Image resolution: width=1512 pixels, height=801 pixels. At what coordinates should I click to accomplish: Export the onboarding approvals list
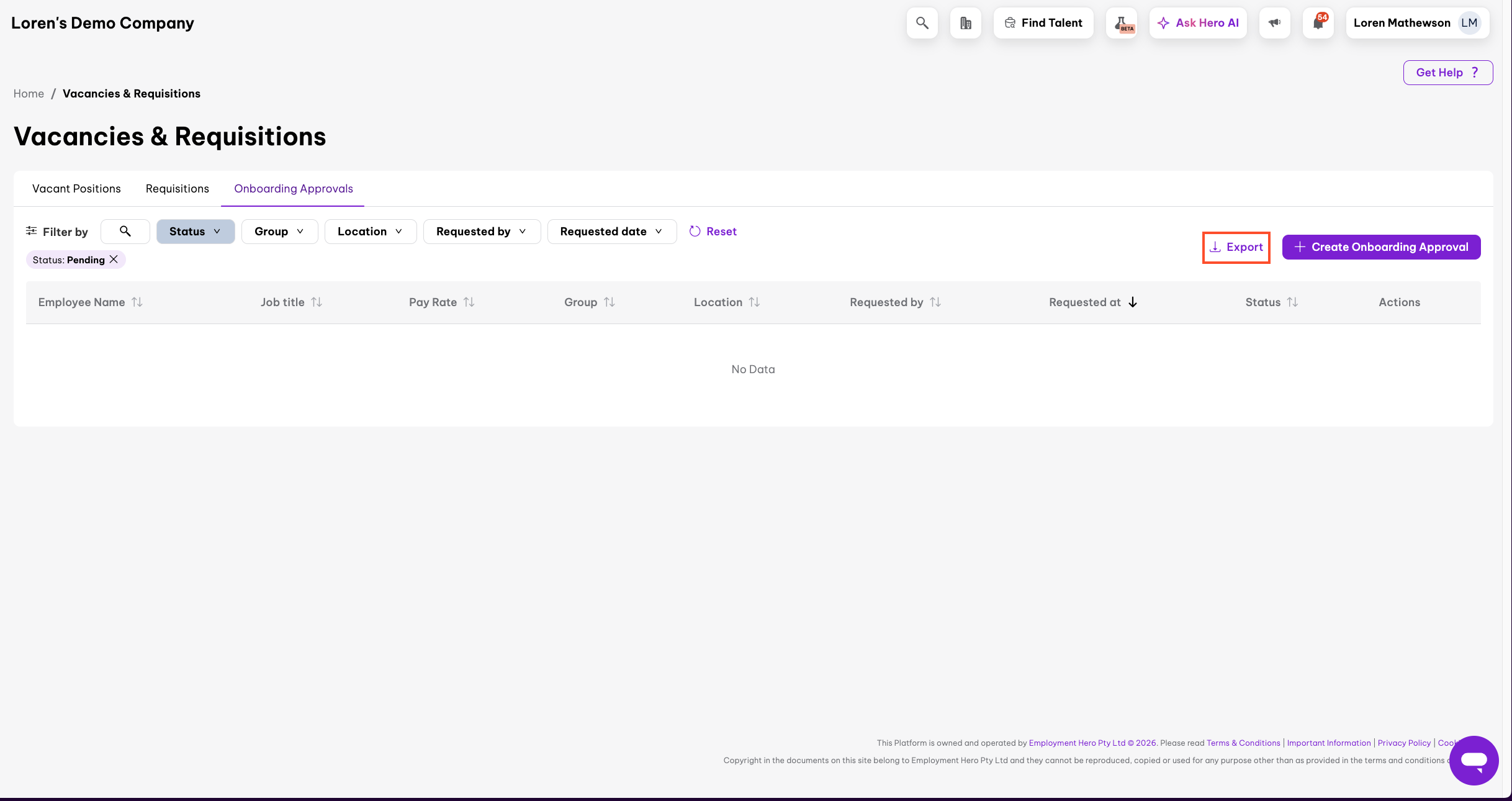(1236, 247)
